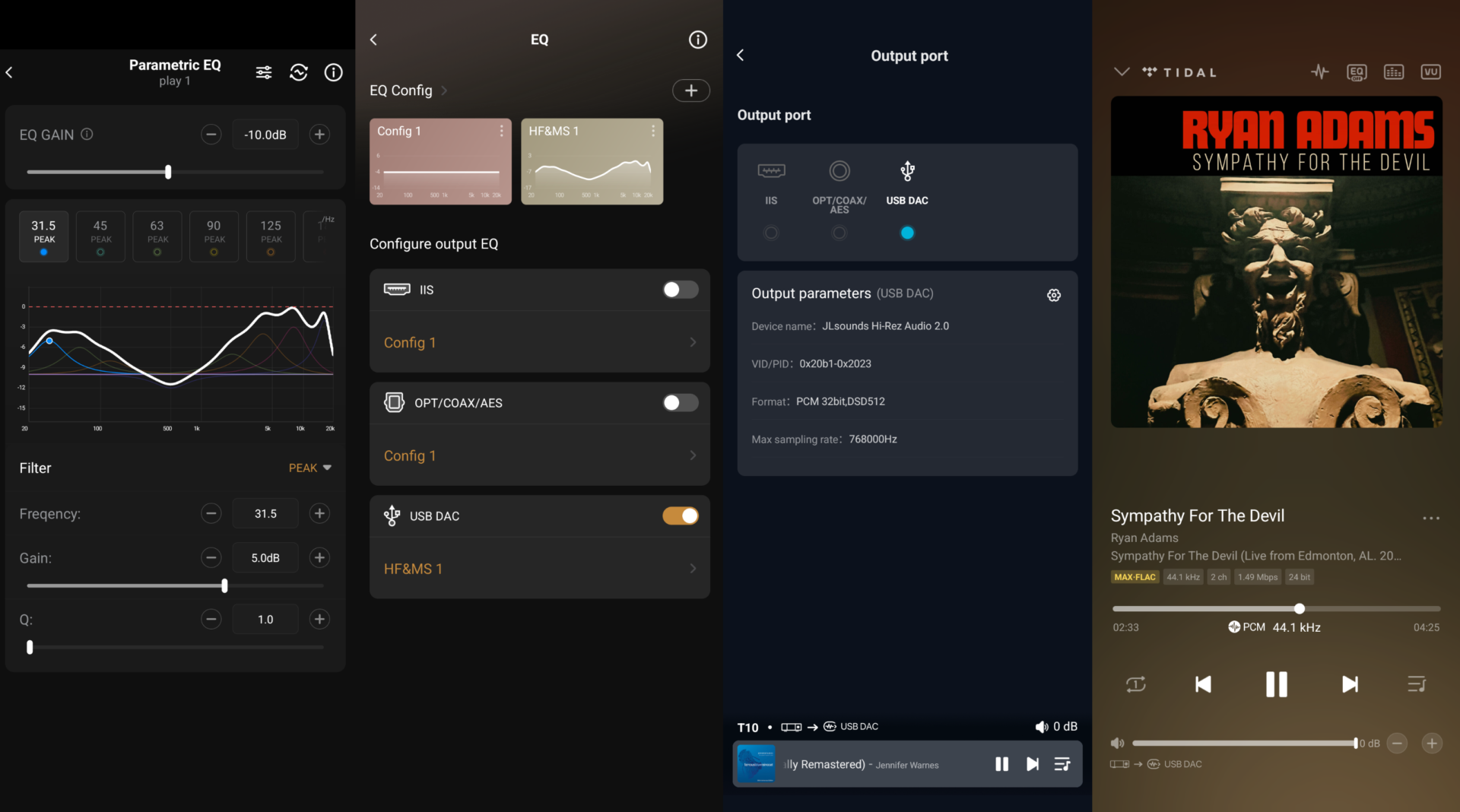
Task: Select the 63 Hz PEAK band tab
Action: click(x=157, y=236)
